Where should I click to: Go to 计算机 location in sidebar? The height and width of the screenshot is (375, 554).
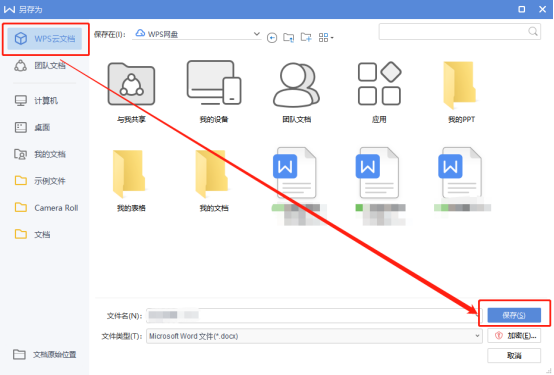tap(36, 101)
